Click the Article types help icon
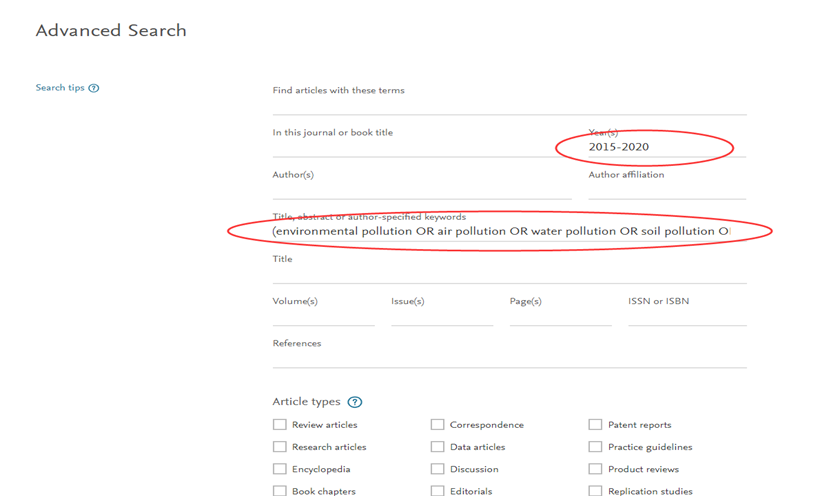Viewport: 840px width, 496px height. [x=355, y=402]
